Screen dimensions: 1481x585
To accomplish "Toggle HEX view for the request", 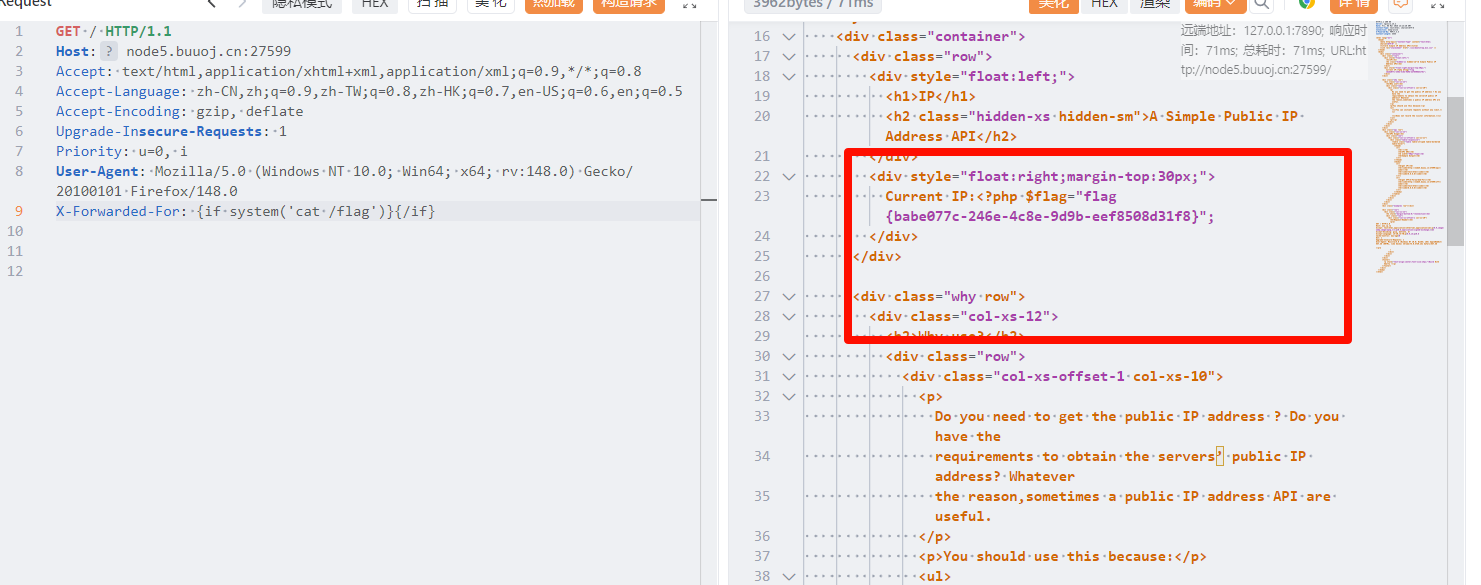I will point(375,4).
